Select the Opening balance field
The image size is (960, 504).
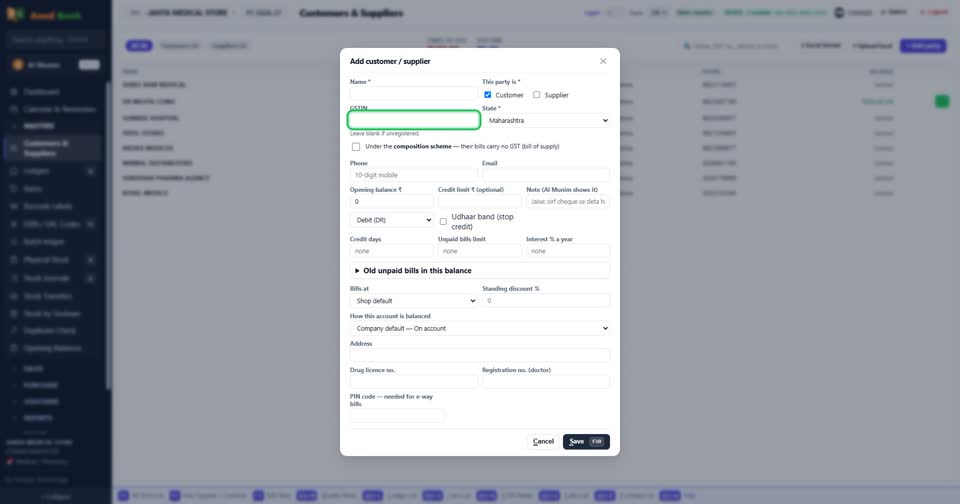391,201
